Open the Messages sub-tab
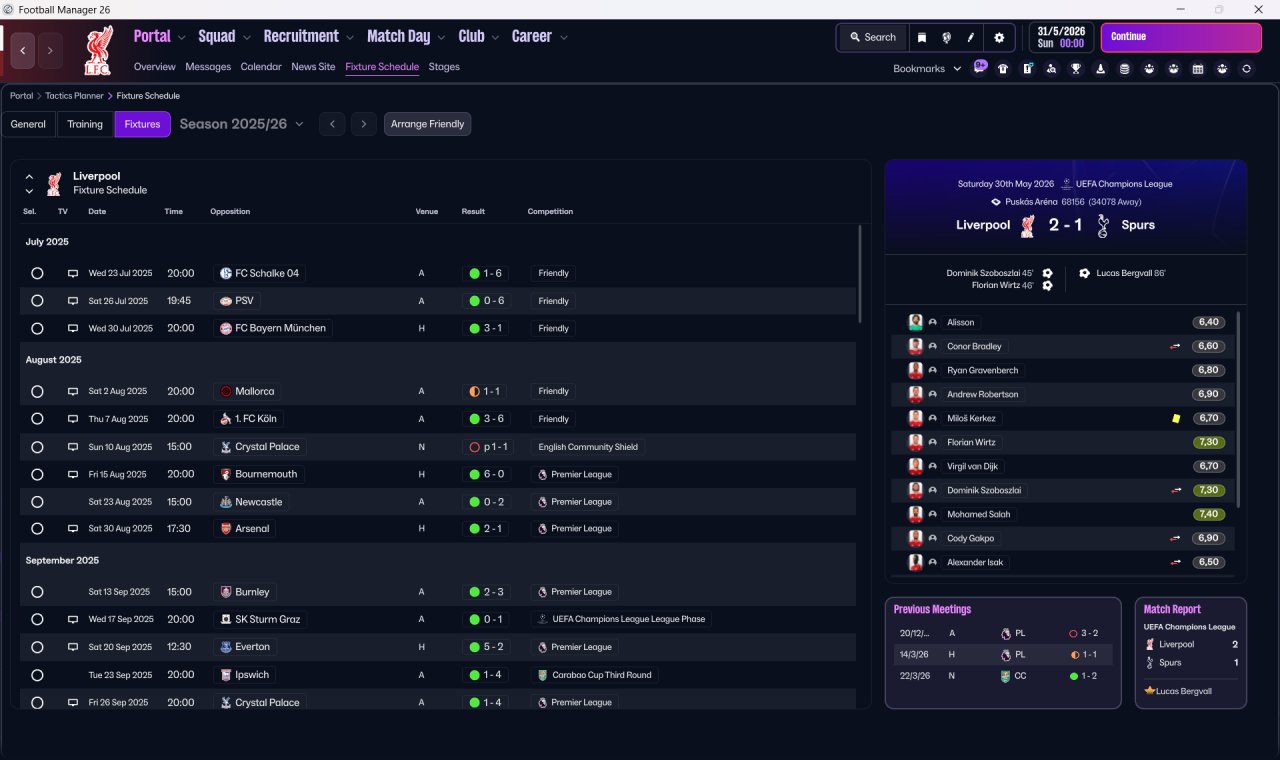This screenshot has height=760, width=1280. pos(208,67)
